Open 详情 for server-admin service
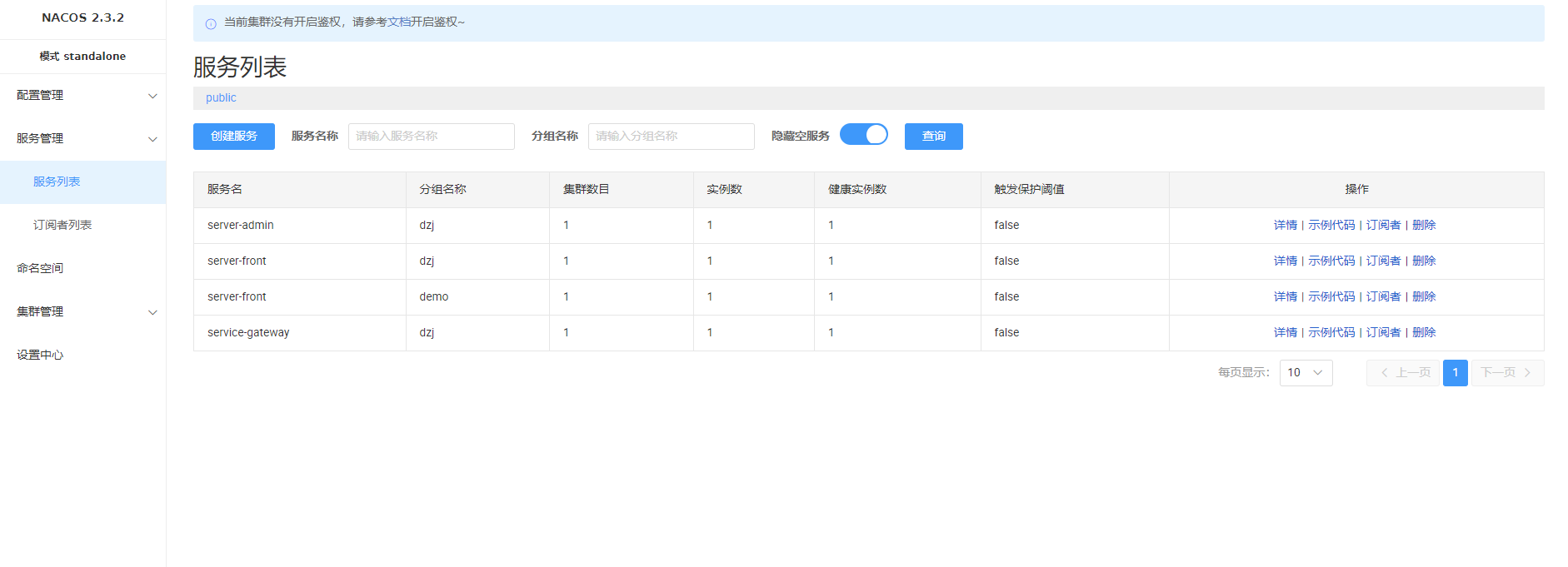This screenshot has height=567, width=1568. tap(1285, 226)
